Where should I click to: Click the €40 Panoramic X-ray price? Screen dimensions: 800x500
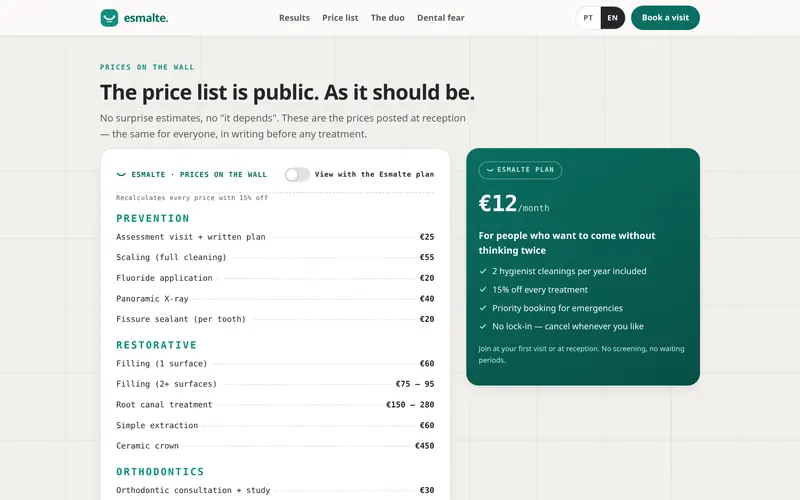427,298
